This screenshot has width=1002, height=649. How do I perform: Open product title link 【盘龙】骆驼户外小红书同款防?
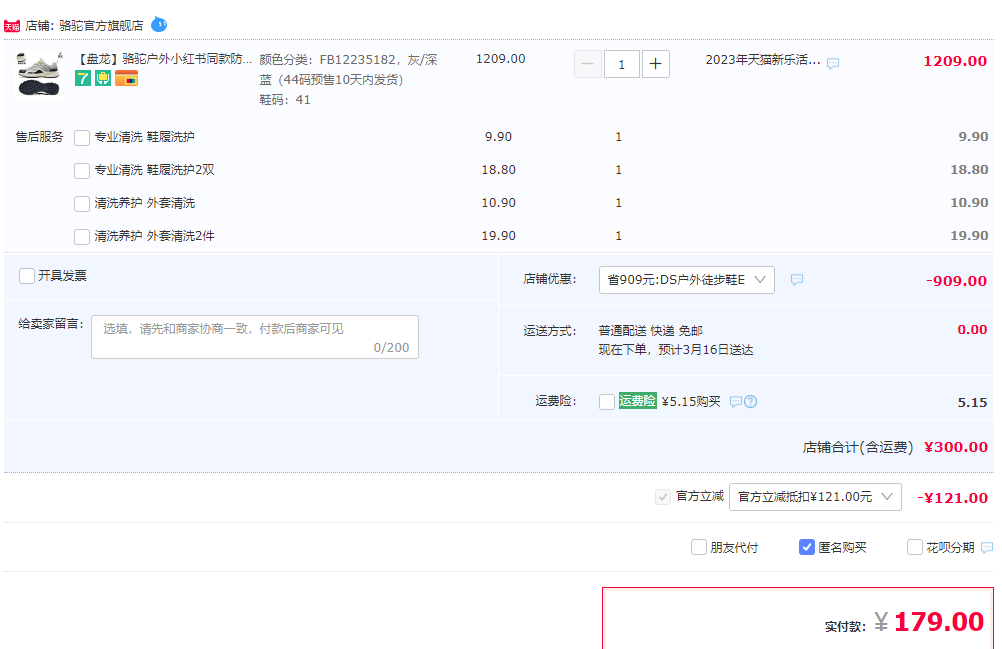[x=164, y=59]
